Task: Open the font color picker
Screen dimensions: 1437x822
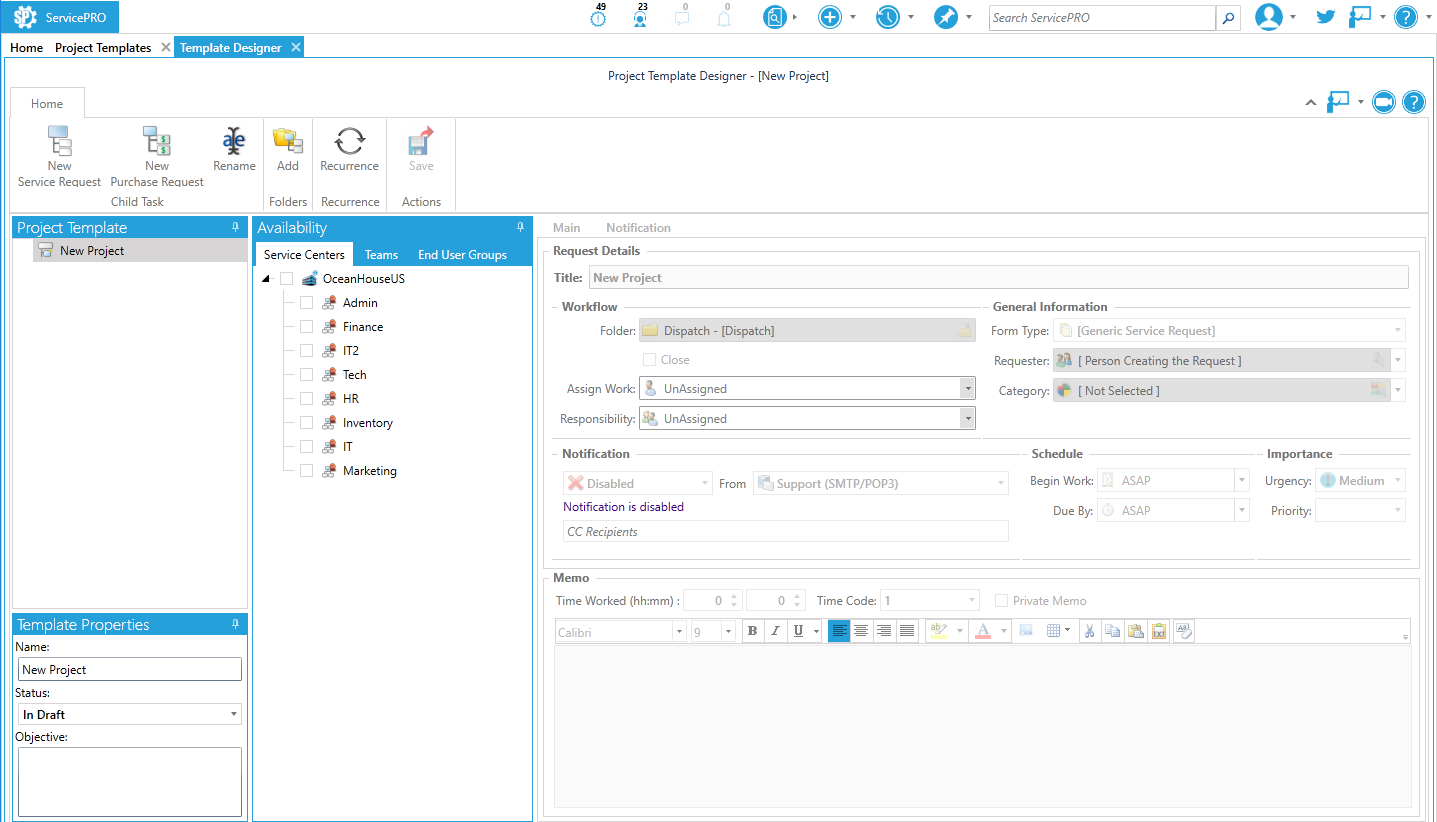Action: 1004,631
